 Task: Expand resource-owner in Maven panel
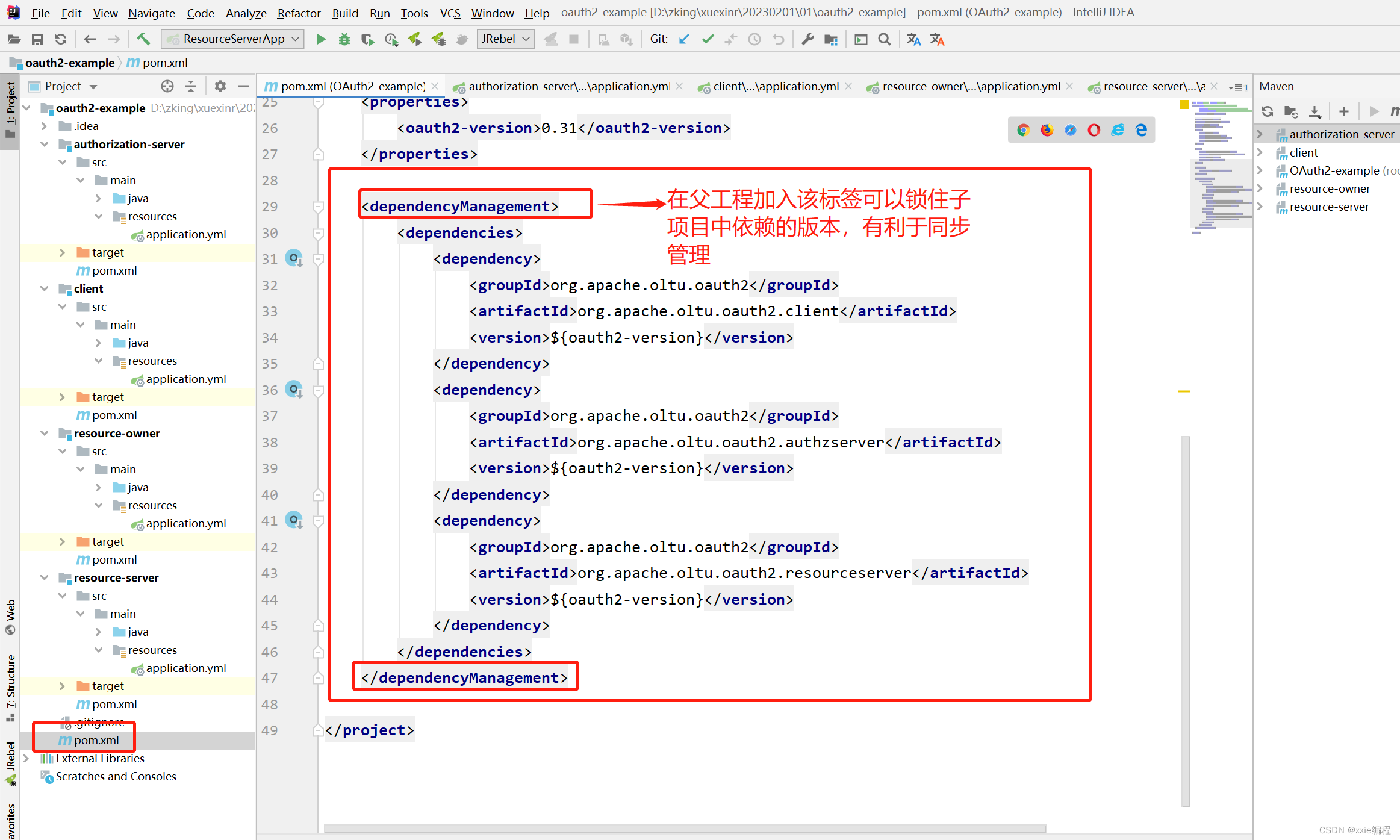point(1260,188)
